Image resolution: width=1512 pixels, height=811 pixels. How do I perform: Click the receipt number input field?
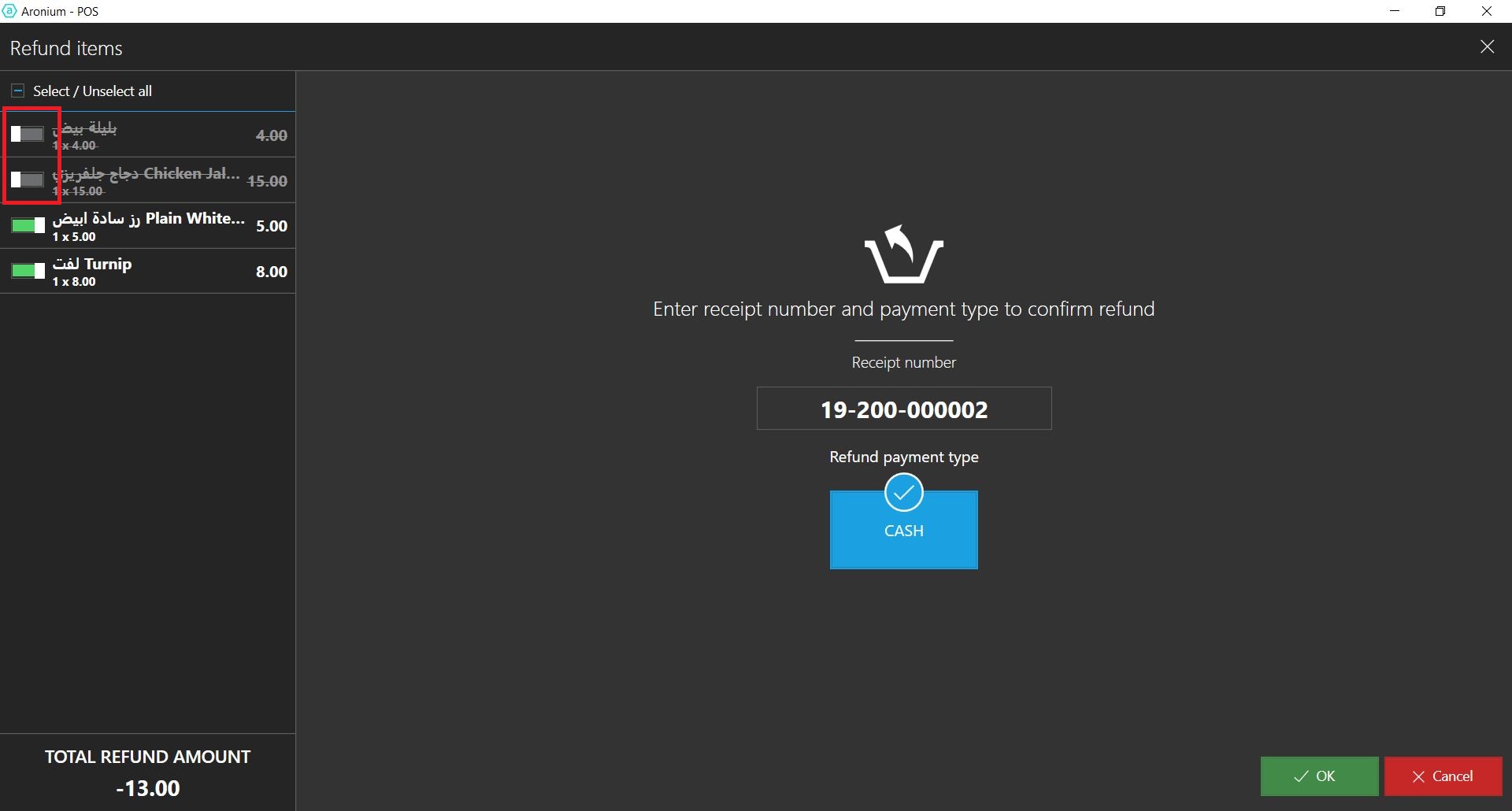[903, 409]
